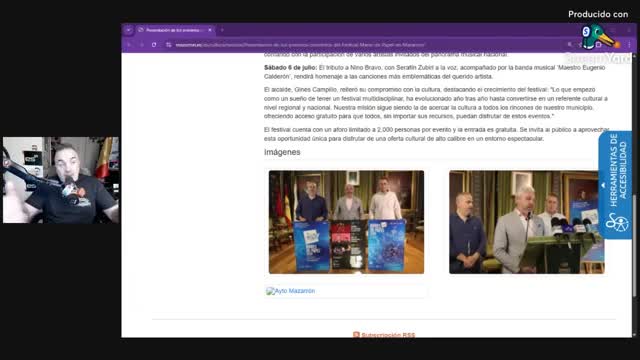Open a new tab with the plus button
Viewport: 640px width, 360px height.
pos(222,30)
